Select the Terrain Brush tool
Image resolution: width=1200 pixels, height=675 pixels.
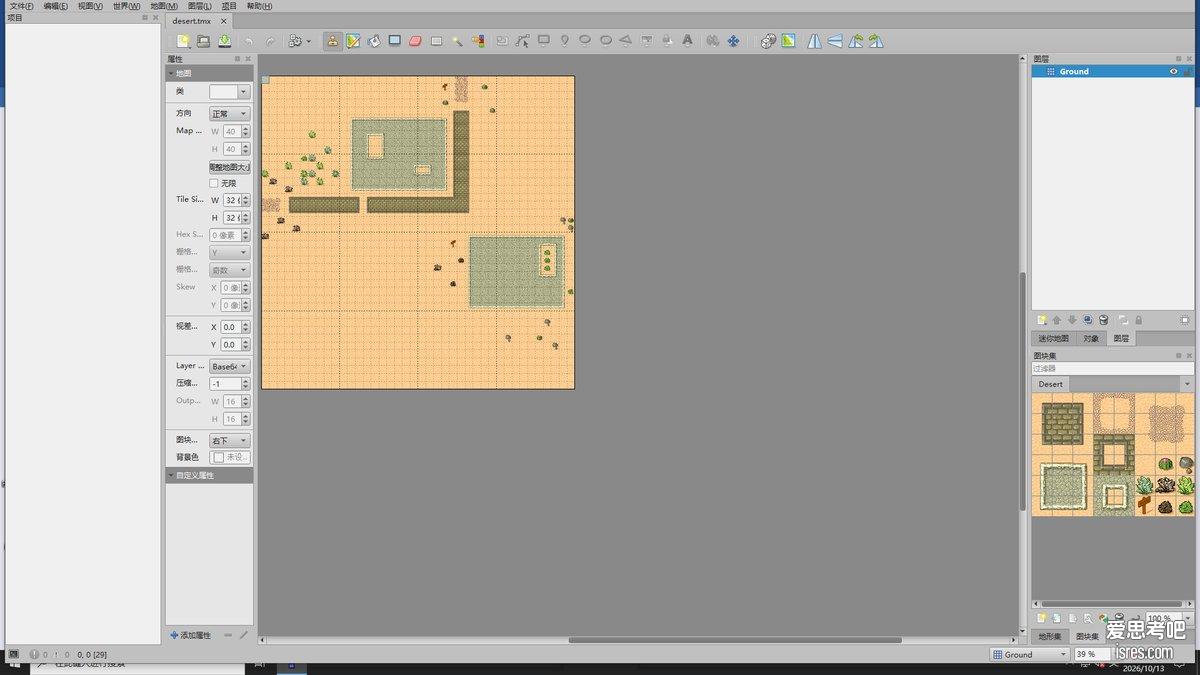[x=353, y=41]
